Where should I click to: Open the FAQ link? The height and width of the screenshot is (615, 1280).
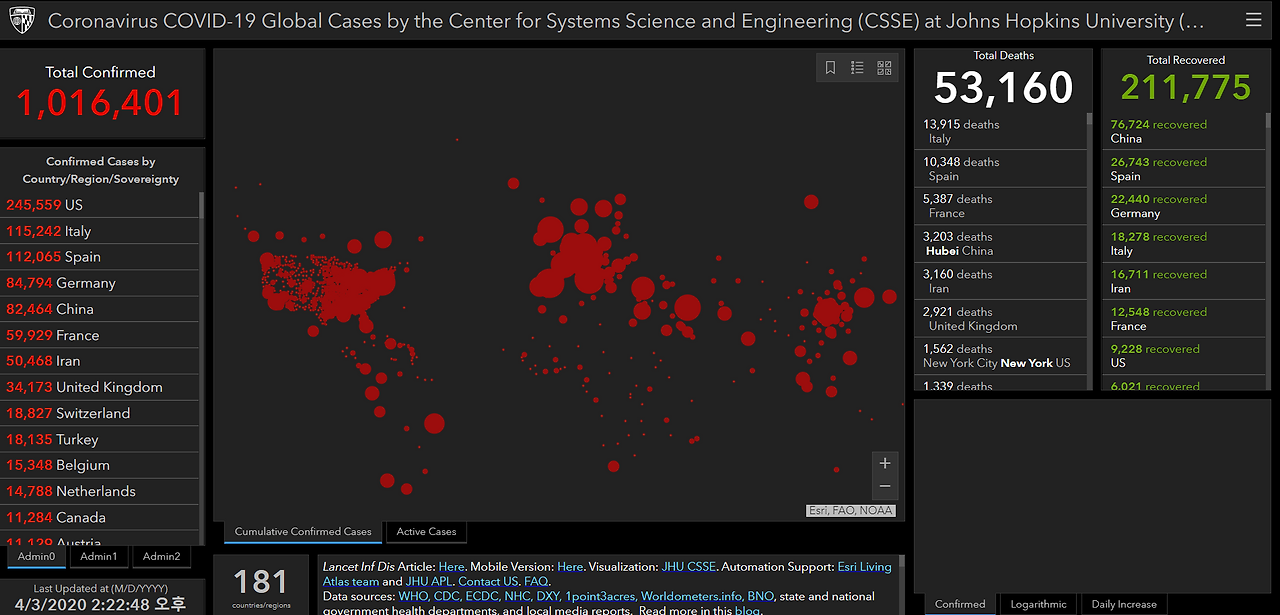coord(536,581)
